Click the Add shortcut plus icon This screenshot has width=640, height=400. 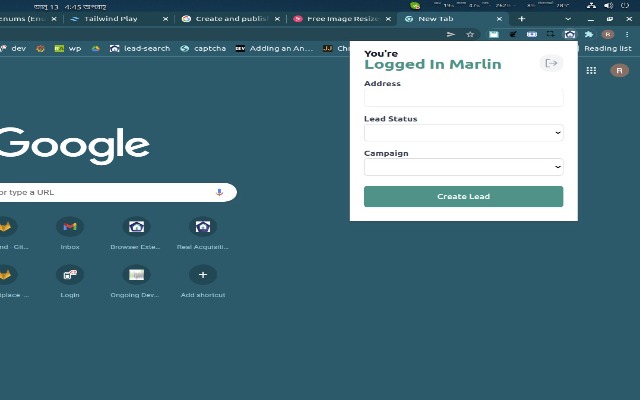pyautogui.click(x=203, y=275)
